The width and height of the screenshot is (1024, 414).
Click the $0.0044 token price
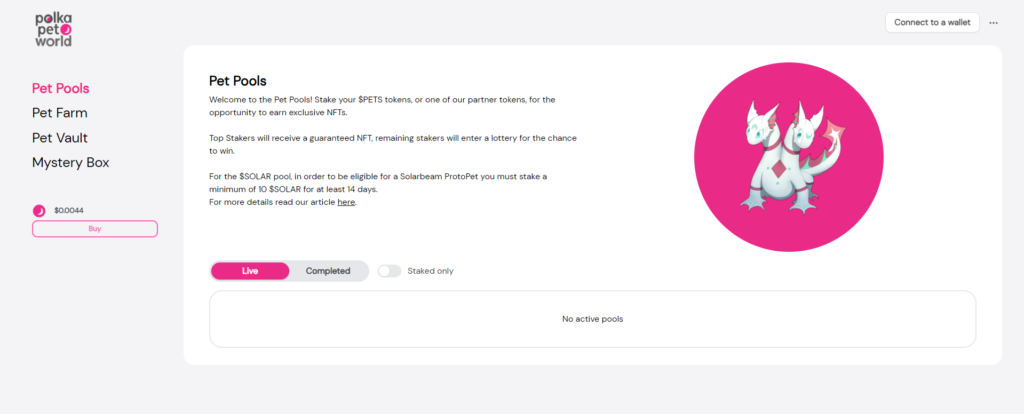tap(69, 211)
